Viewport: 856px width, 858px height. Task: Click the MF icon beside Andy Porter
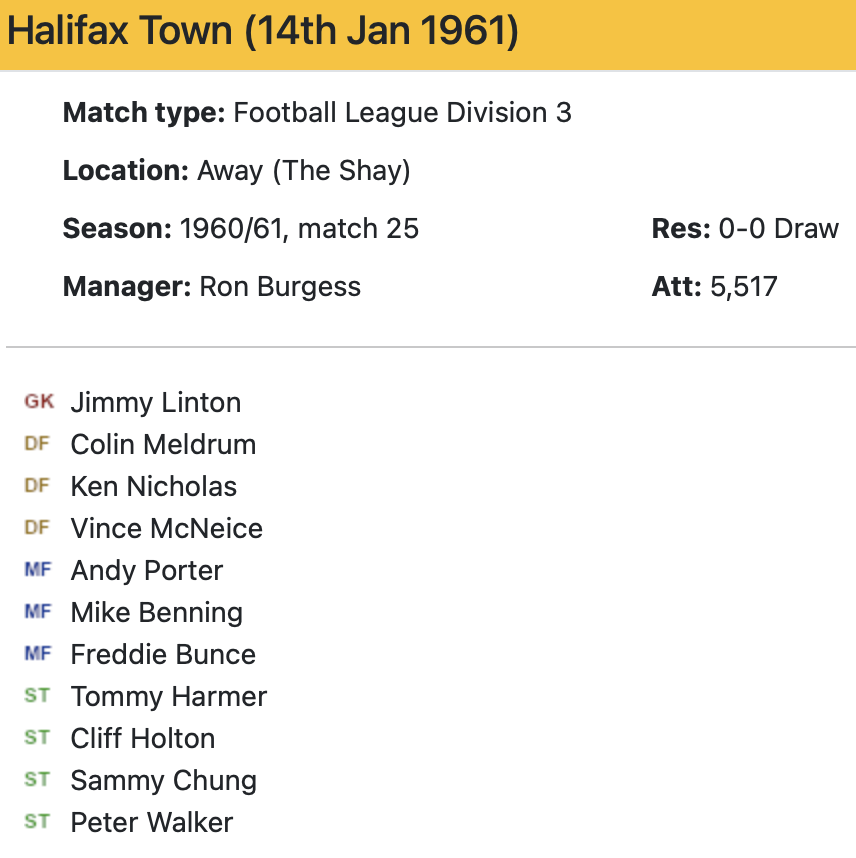pos(37,570)
